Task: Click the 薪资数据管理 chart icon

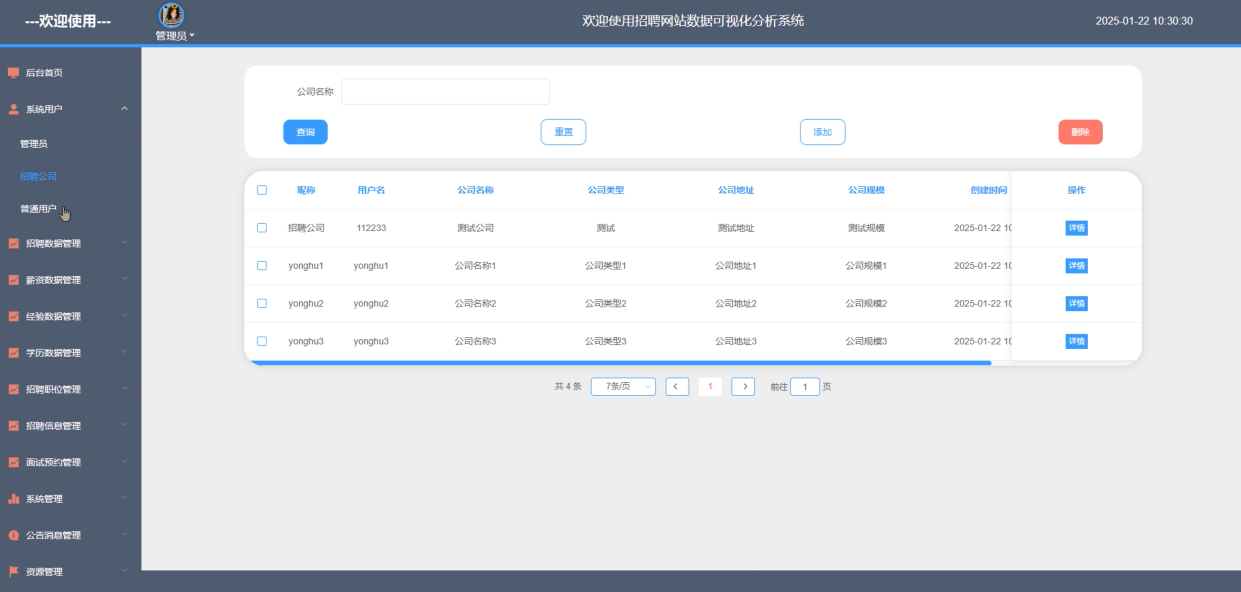Action: click(14, 280)
